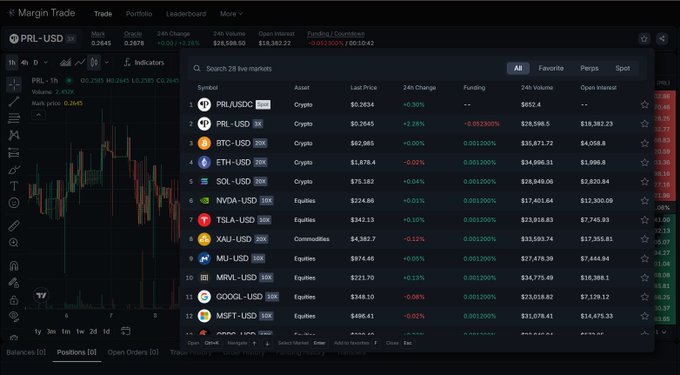
Task: Click the BTC-USD Bitcoin icon
Action: coord(204,143)
